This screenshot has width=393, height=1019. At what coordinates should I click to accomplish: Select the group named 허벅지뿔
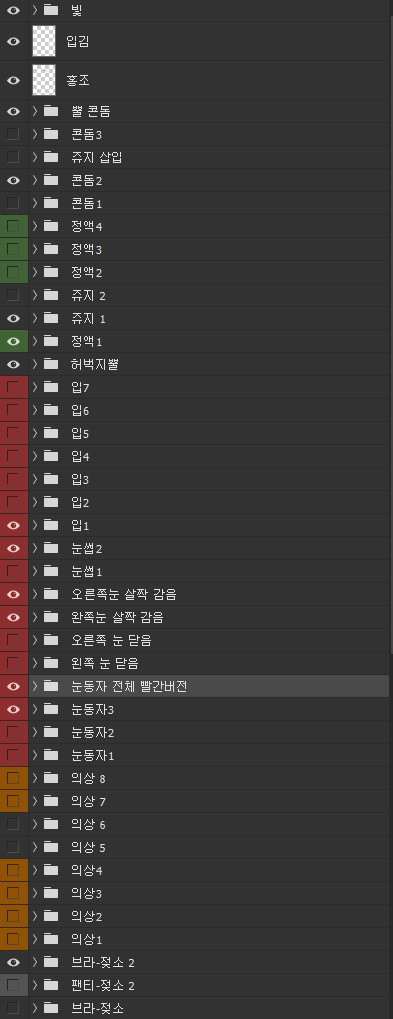[95, 365]
